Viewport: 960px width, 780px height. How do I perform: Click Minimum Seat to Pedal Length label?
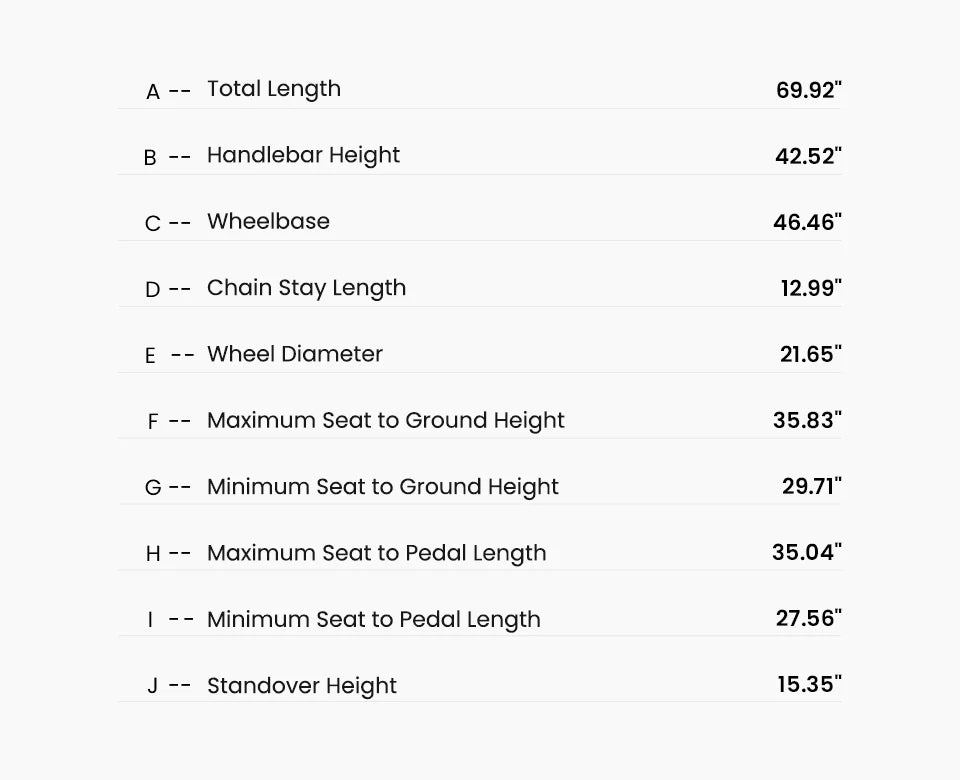coord(373,620)
